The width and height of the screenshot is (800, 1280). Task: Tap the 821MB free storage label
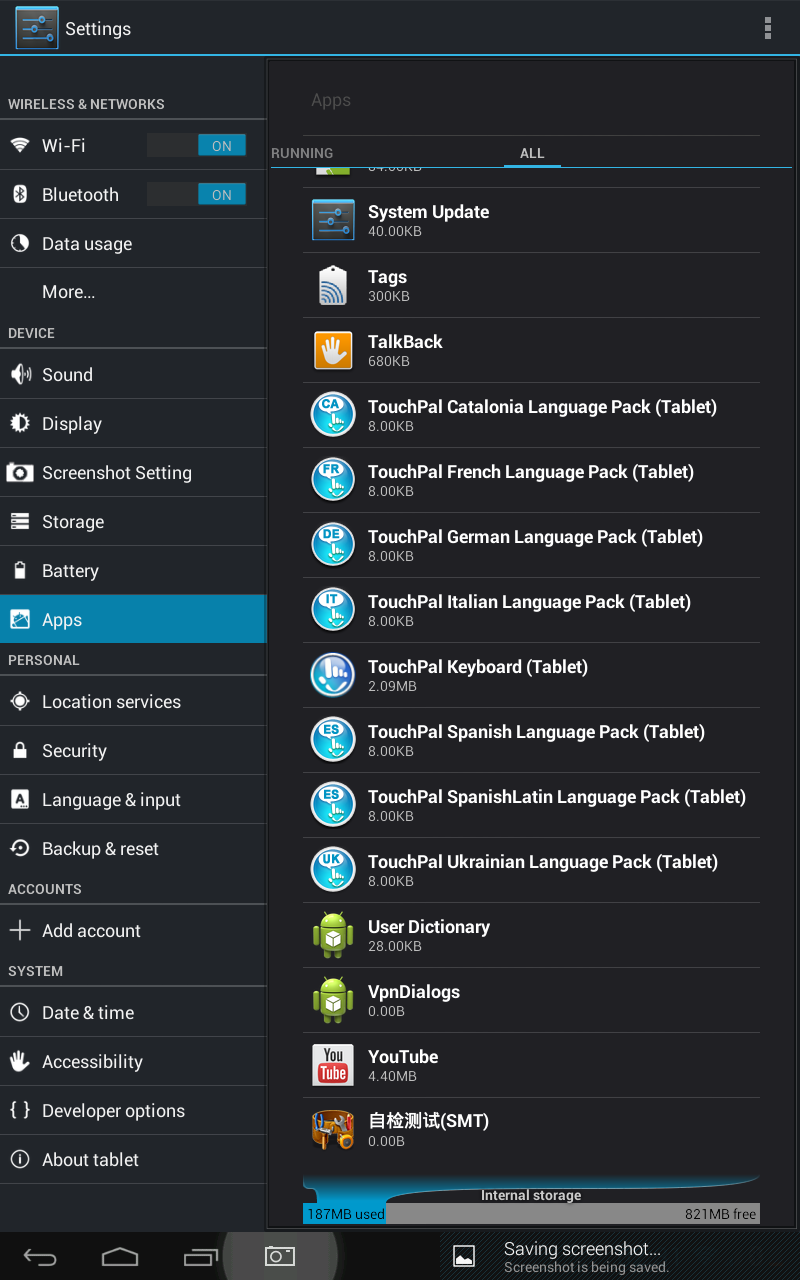(x=720, y=1214)
